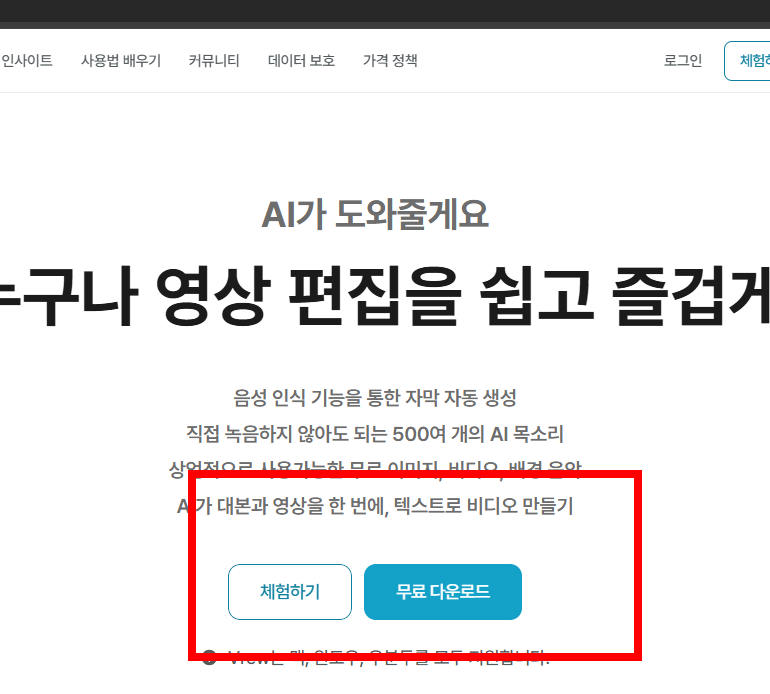Go to the 커뮤니티 page
The image size is (770, 694).
214,60
